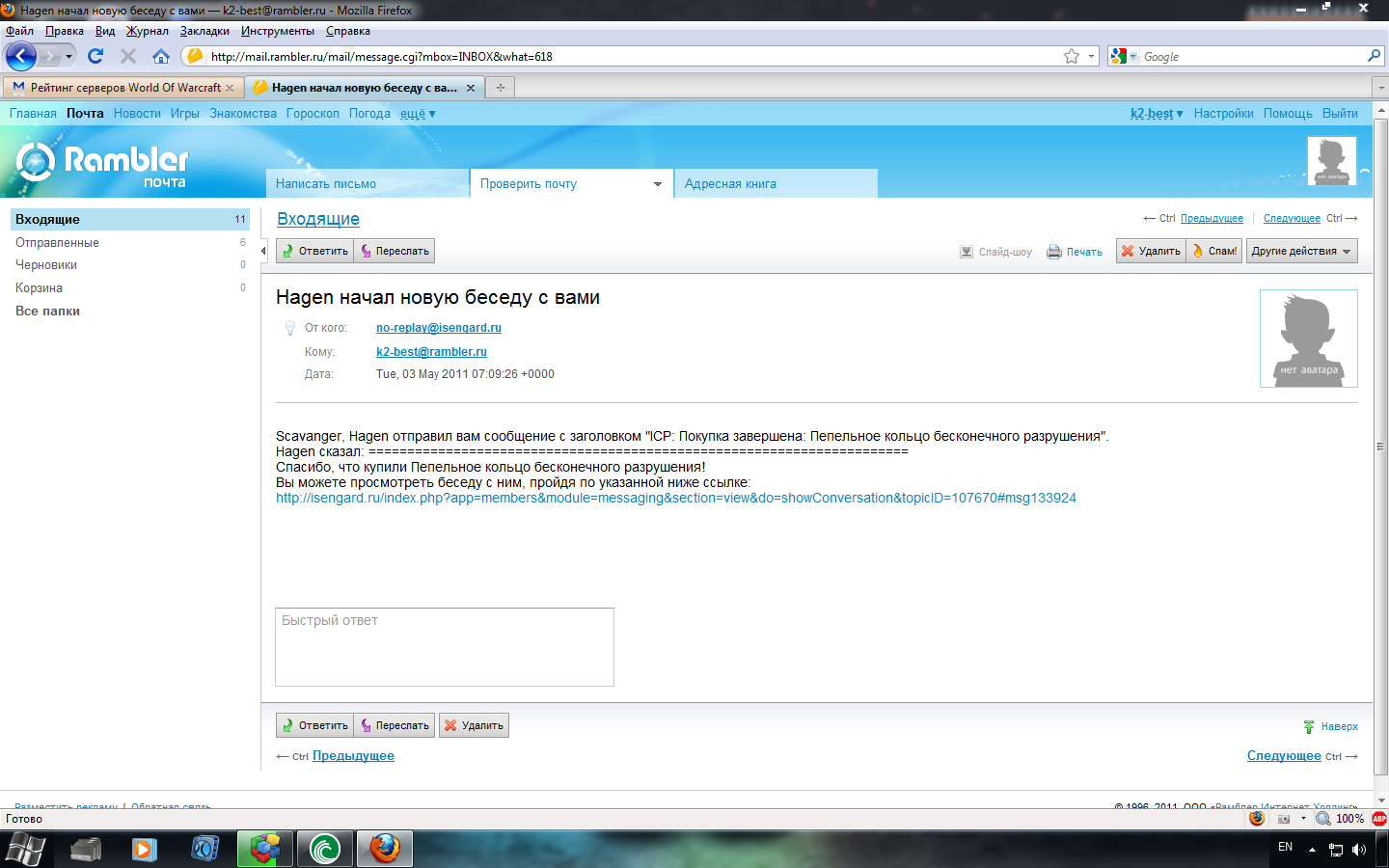Switch to the World Of Warcraft rating tab
1389x868 pixels.
125,88
